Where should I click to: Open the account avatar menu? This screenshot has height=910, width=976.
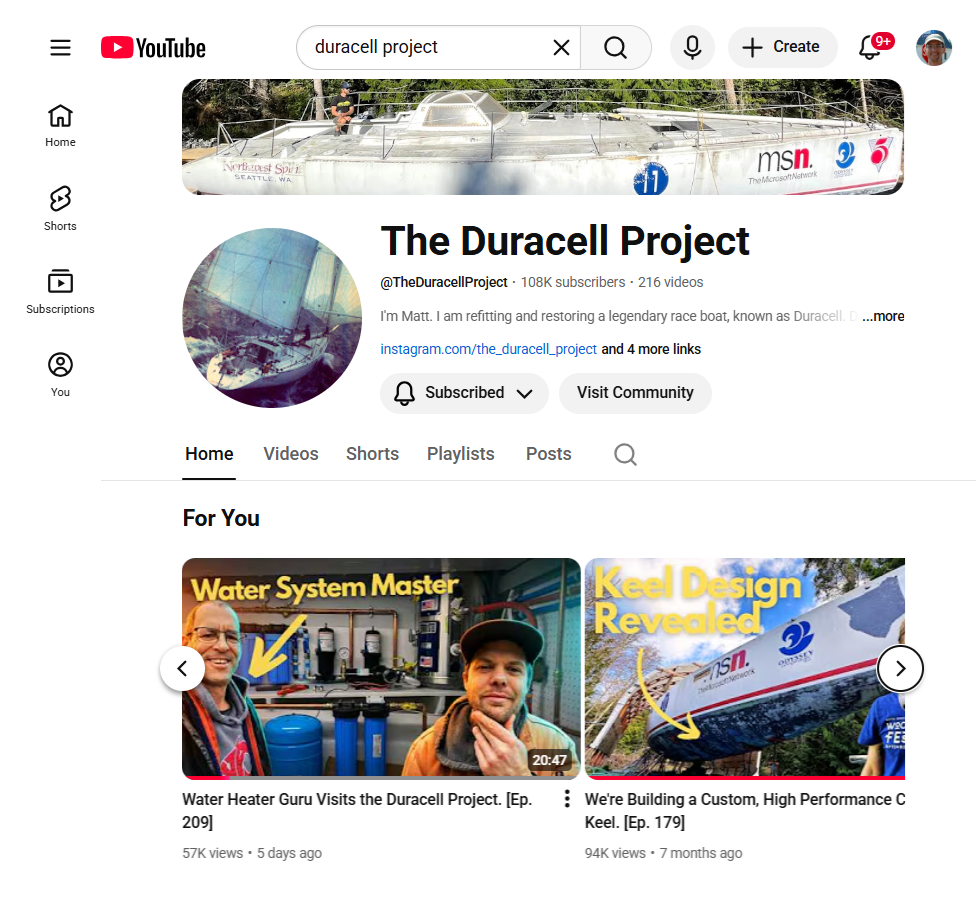933,47
